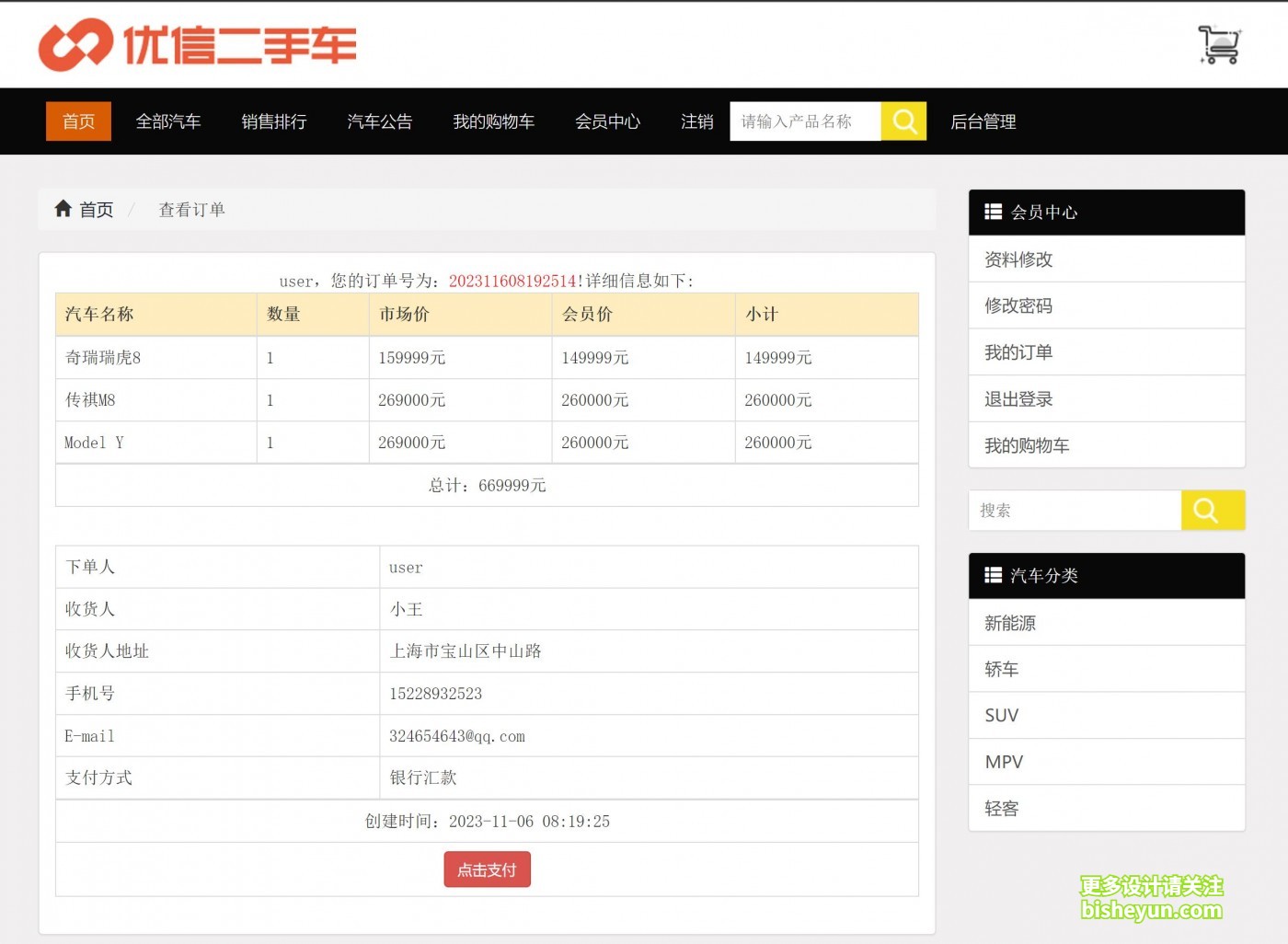Image resolution: width=1288 pixels, height=944 pixels.
Task: Select 后台管理 in the navigation bar
Action: (x=983, y=121)
